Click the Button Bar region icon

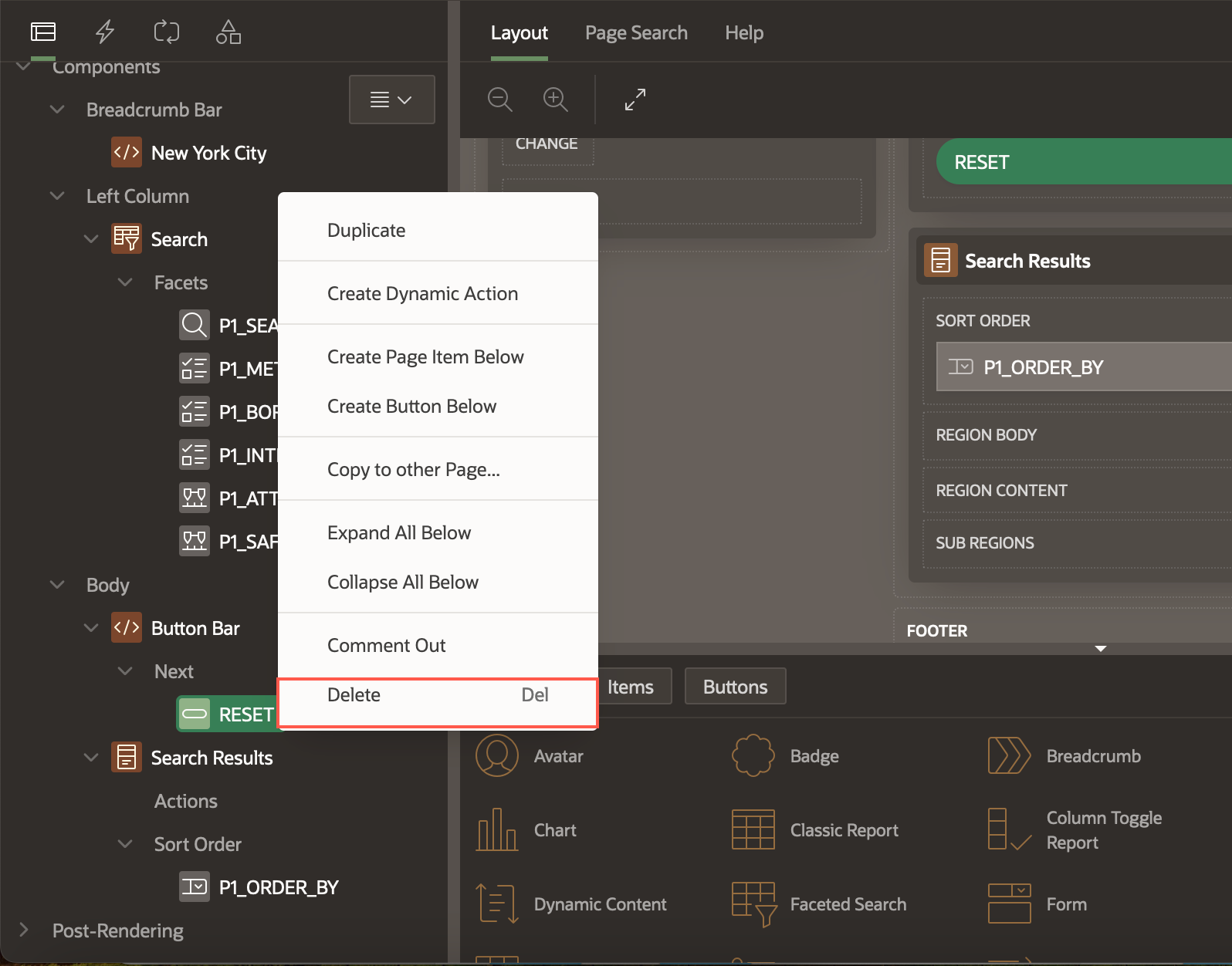pyautogui.click(x=127, y=628)
